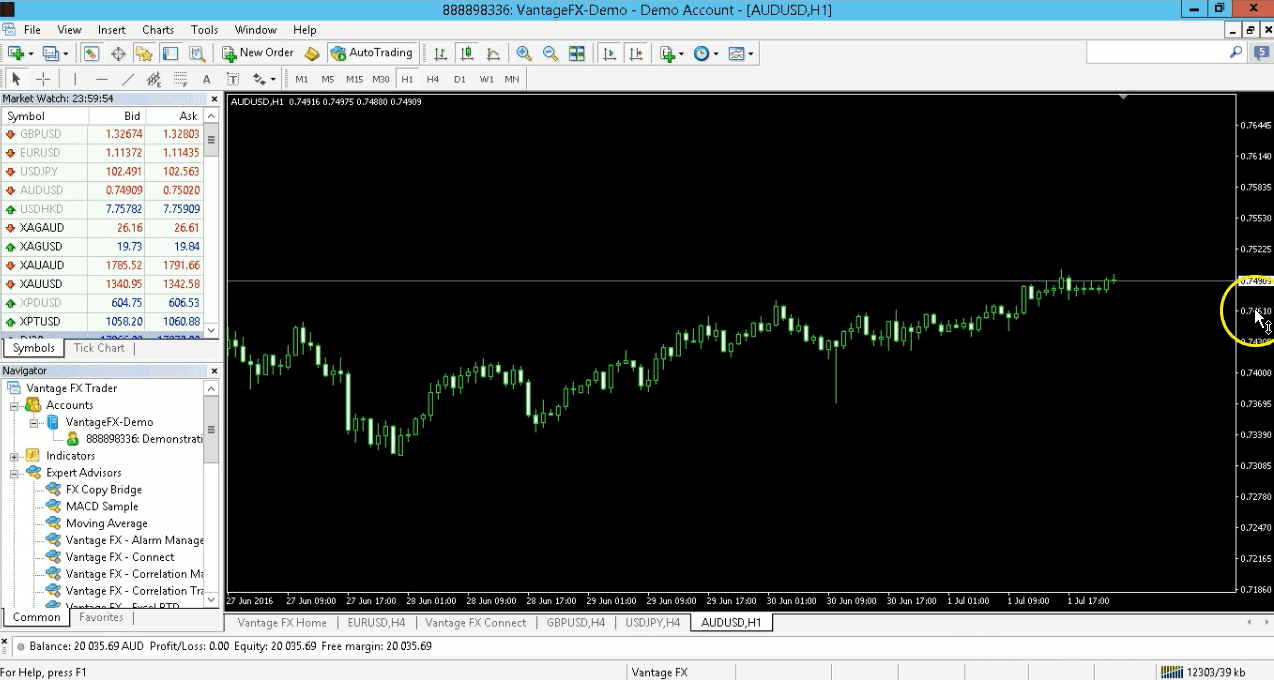Image resolution: width=1274 pixels, height=680 pixels.
Task: Open the Charts menu
Action: coord(157,30)
